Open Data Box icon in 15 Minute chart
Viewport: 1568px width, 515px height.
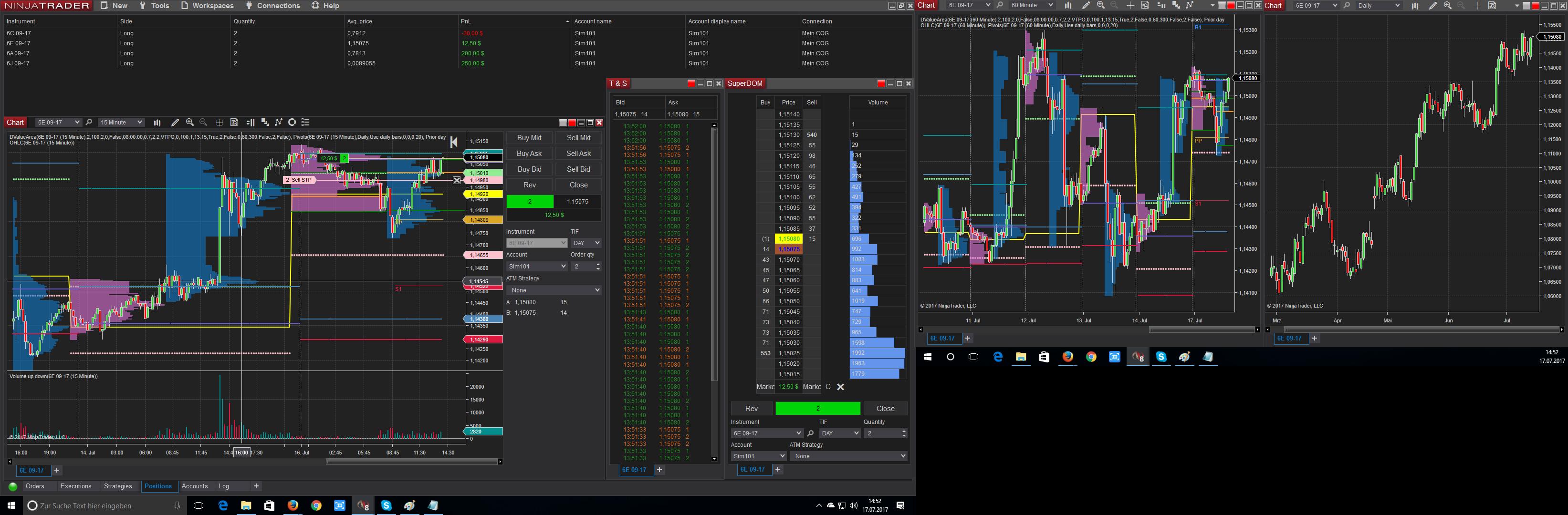234,122
